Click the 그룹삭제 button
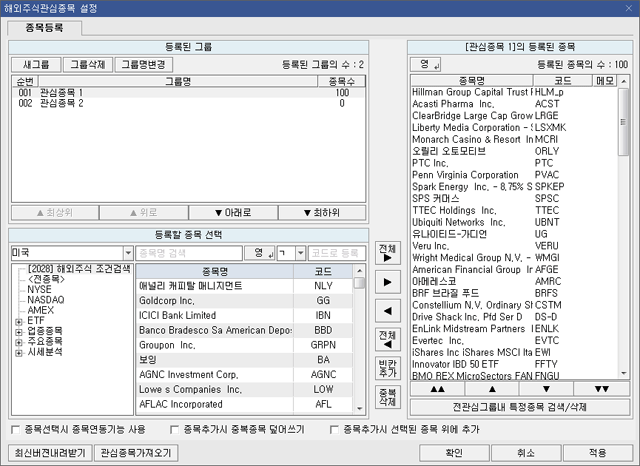Viewport: 640px width, 466px height. click(88, 64)
